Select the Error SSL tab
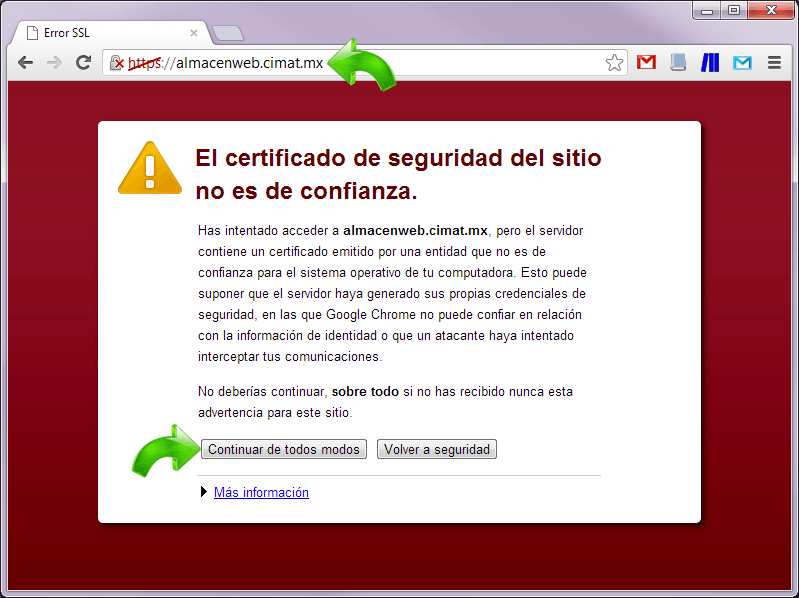The image size is (799, 598). [x=110, y=33]
